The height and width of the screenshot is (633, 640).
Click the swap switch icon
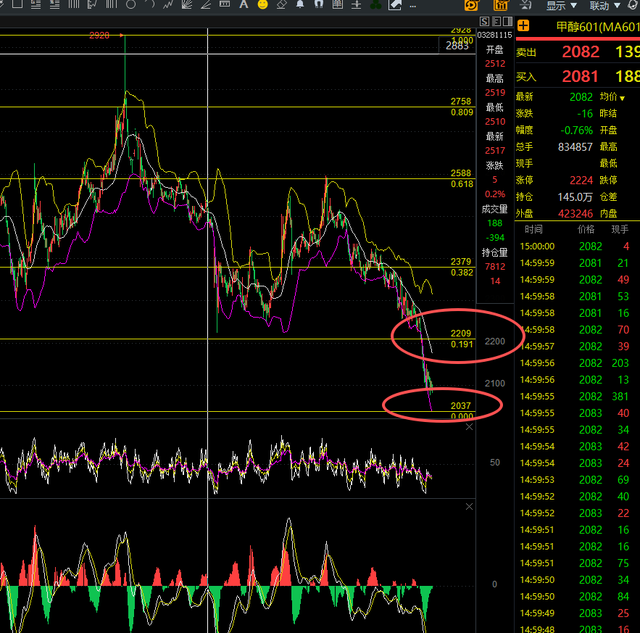[526, 5]
